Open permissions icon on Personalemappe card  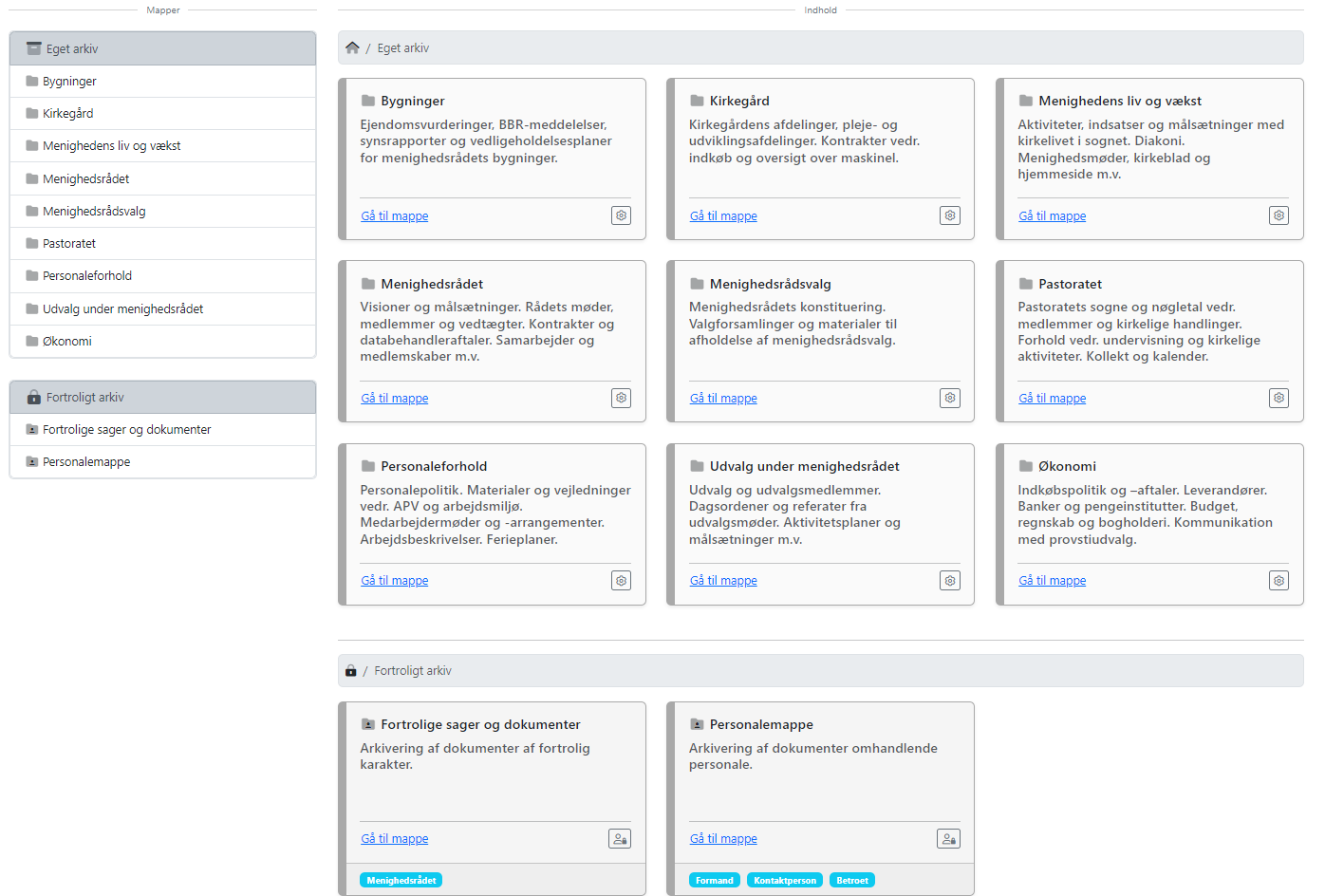(x=948, y=838)
